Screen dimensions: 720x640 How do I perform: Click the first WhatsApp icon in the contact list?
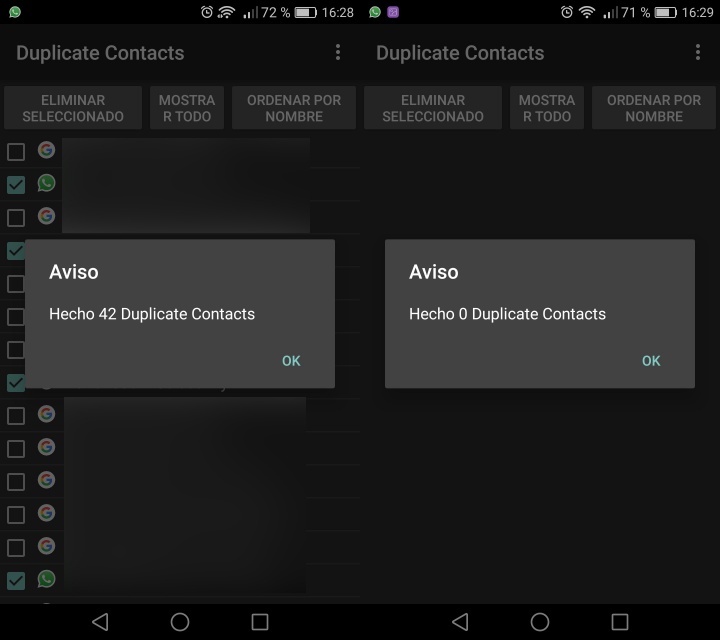point(46,183)
